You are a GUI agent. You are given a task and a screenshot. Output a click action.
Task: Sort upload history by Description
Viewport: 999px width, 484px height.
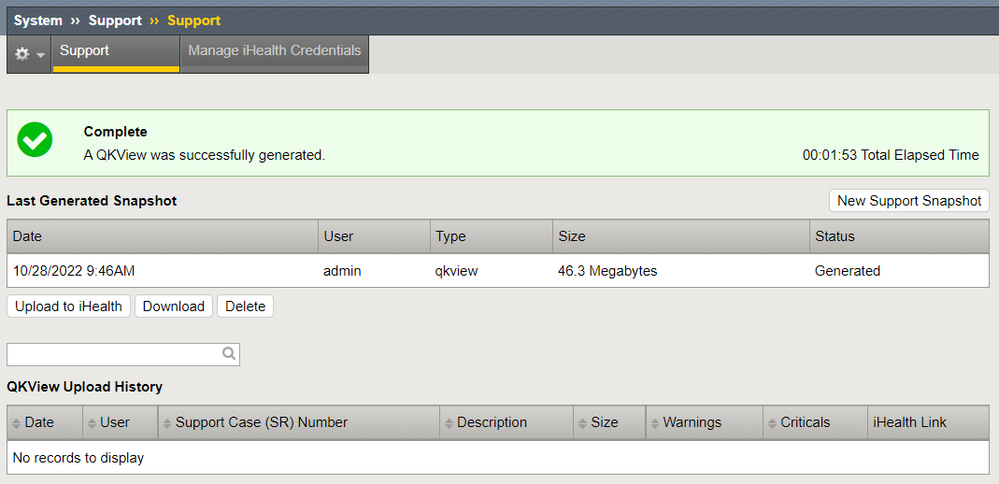click(x=507, y=422)
